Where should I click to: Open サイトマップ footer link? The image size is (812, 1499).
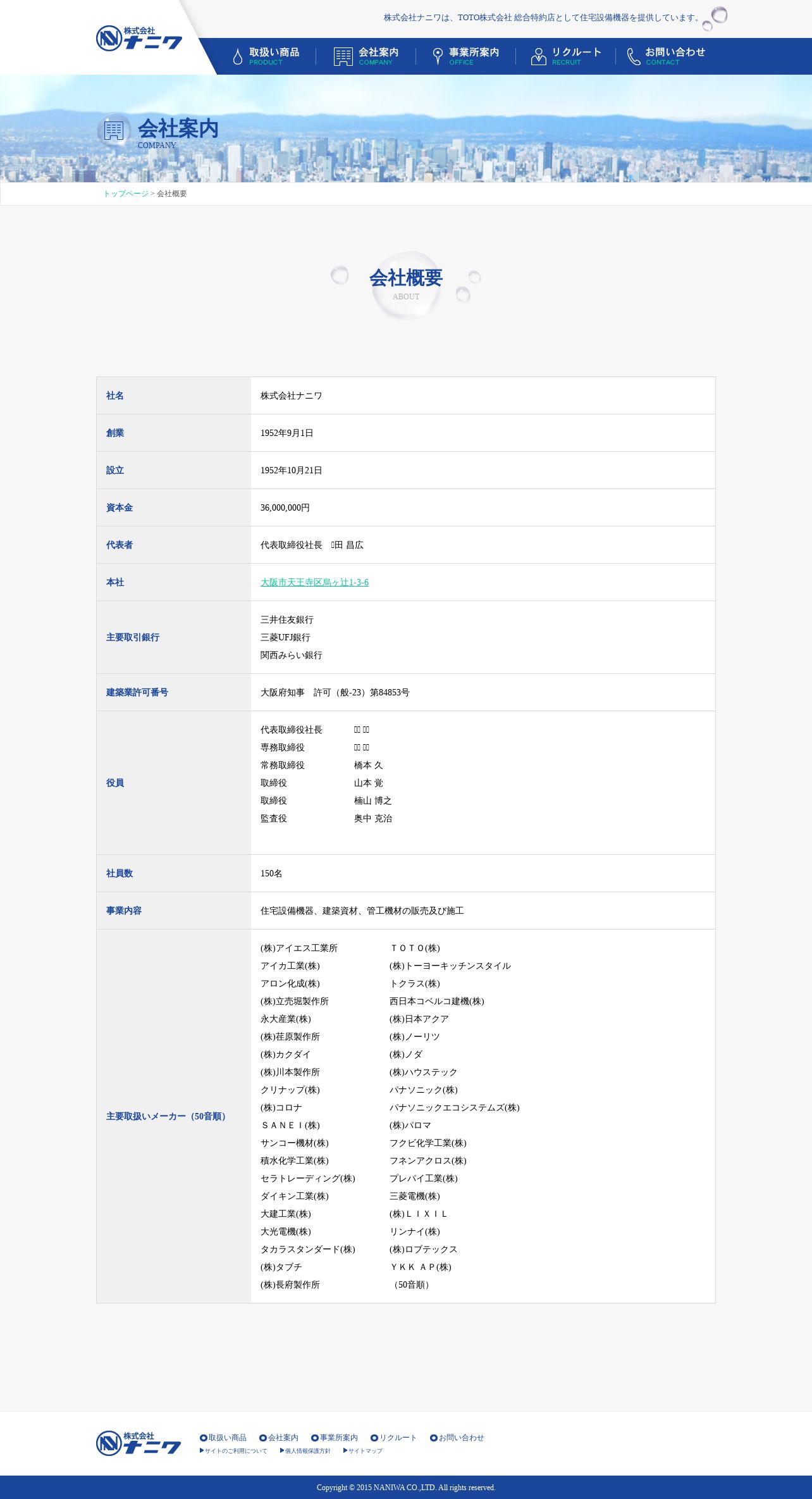tap(363, 1451)
